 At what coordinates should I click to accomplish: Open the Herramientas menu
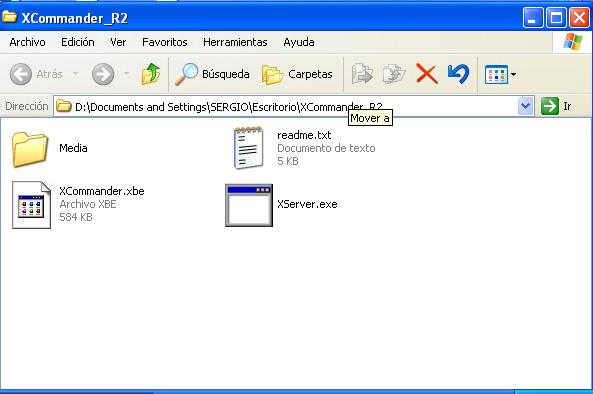(235, 42)
